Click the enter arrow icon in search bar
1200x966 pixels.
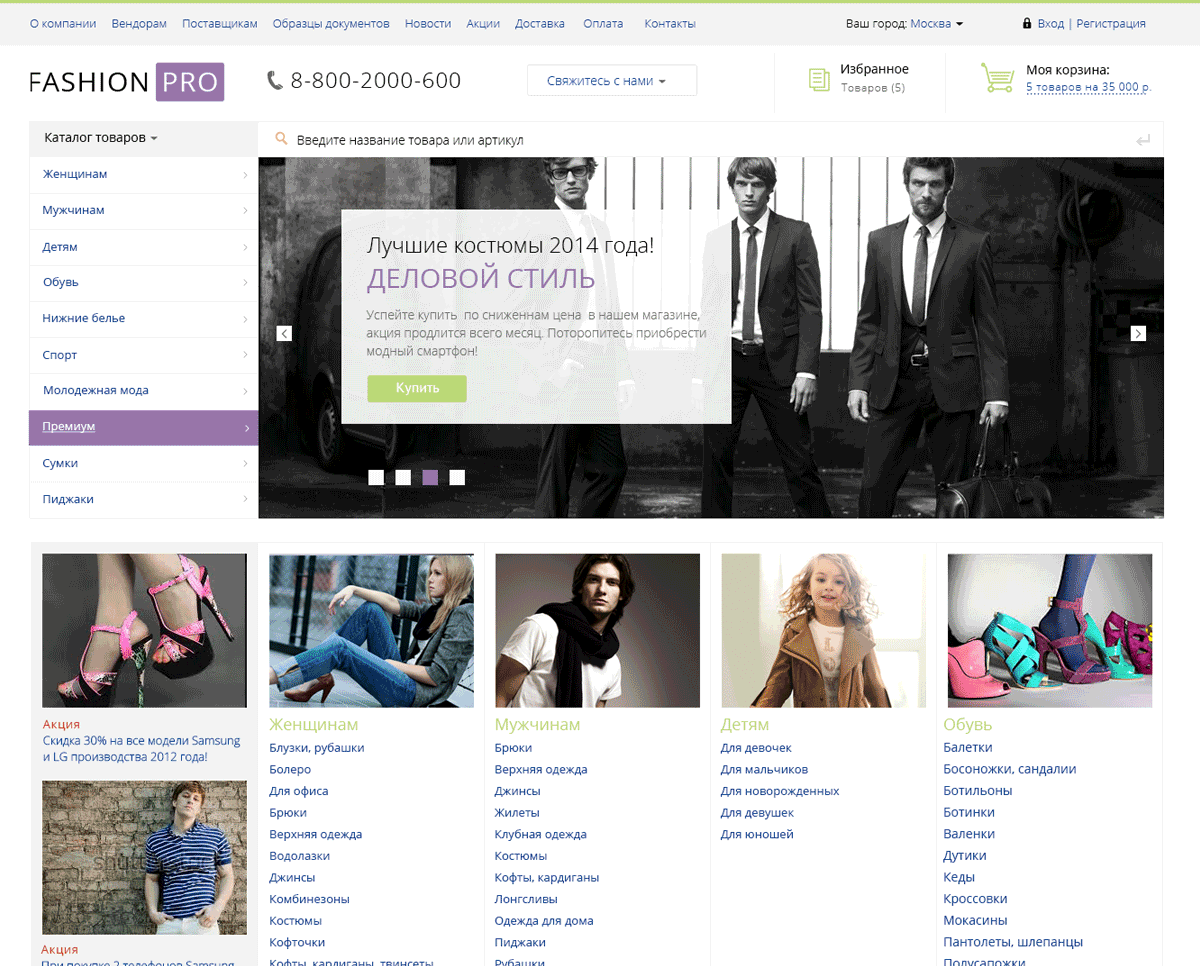(x=1143, y=141)
